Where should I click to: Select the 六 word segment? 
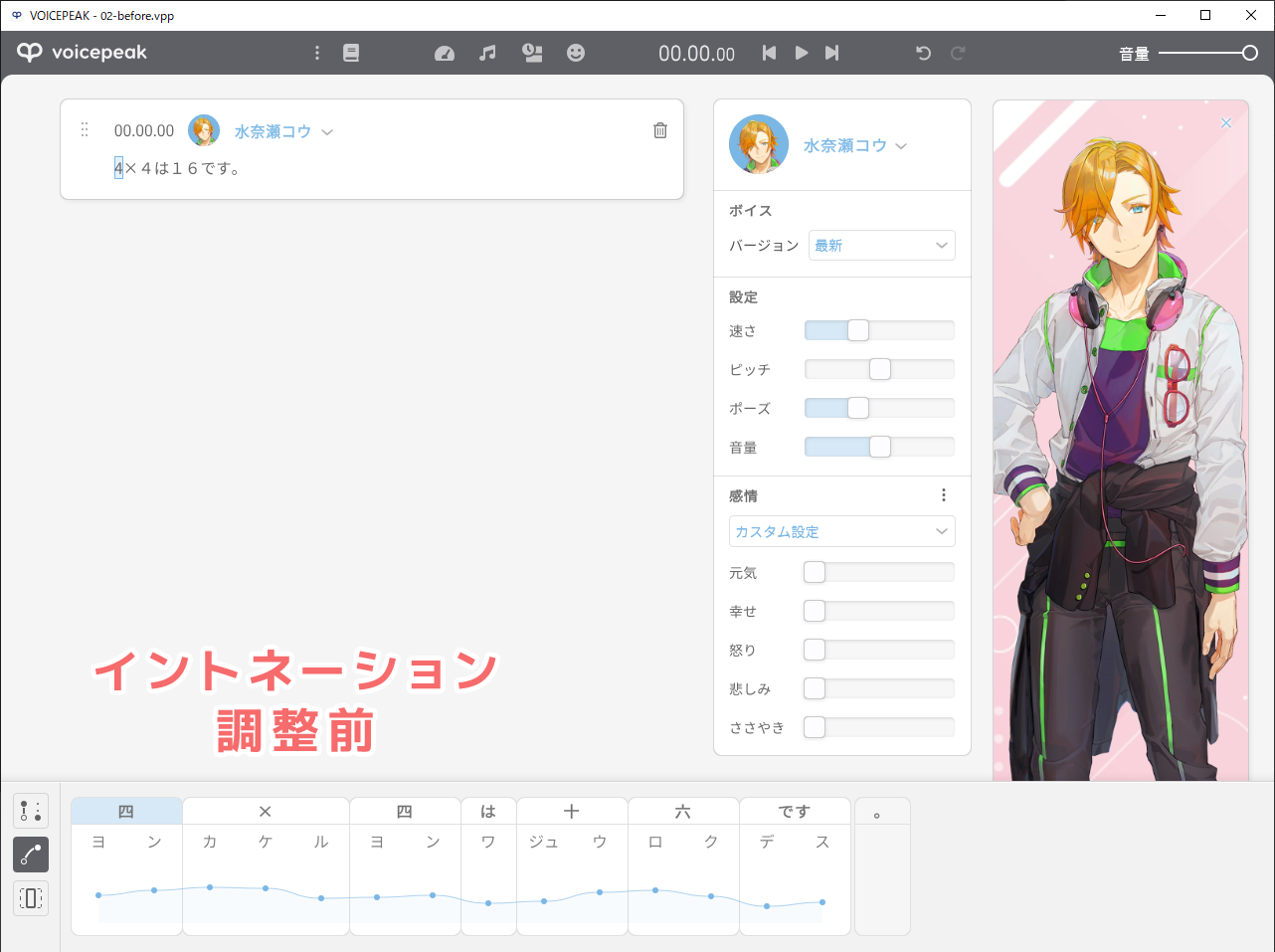coord(683,811)
